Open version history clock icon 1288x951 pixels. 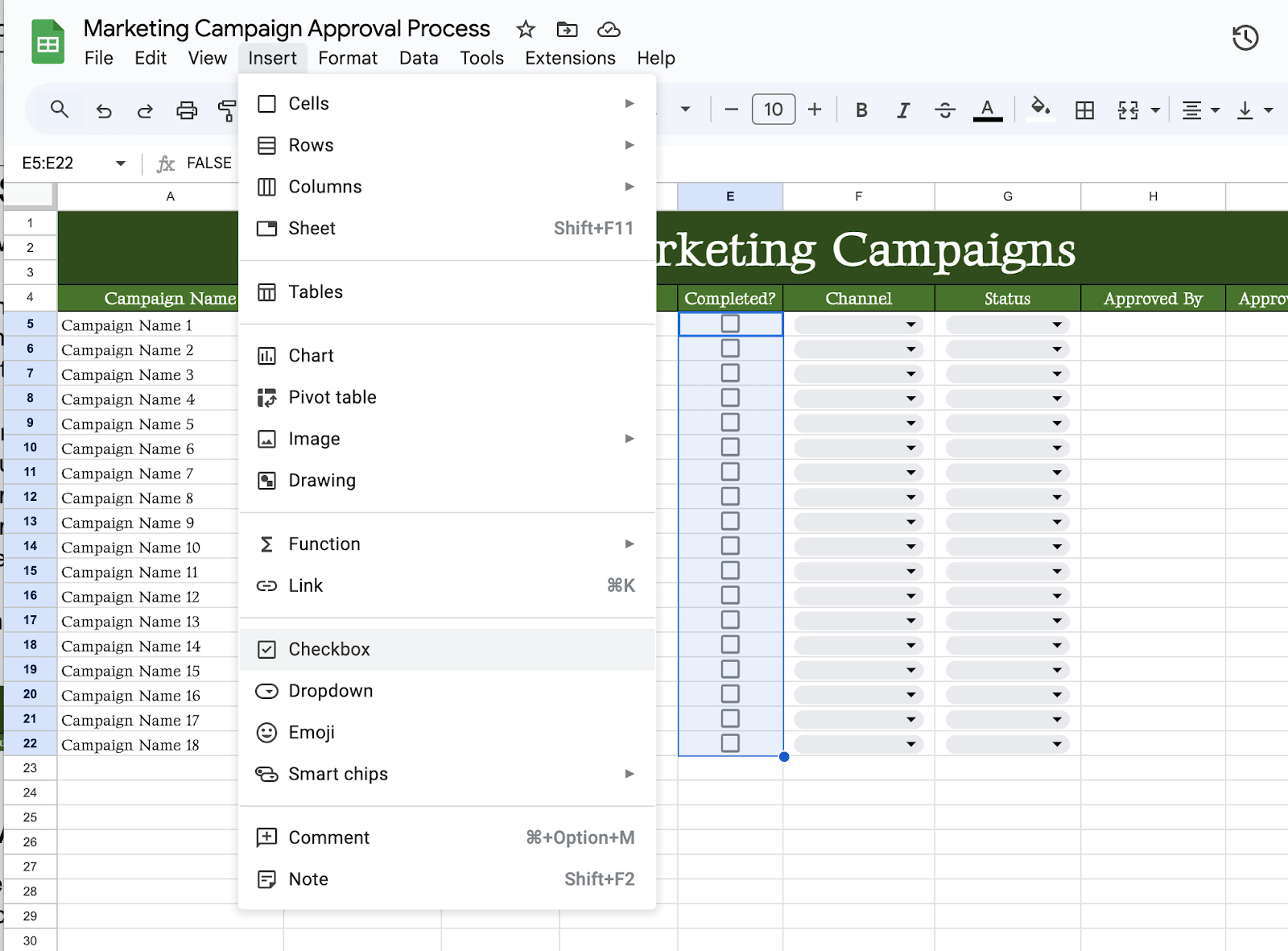[x=1245, y=38]
